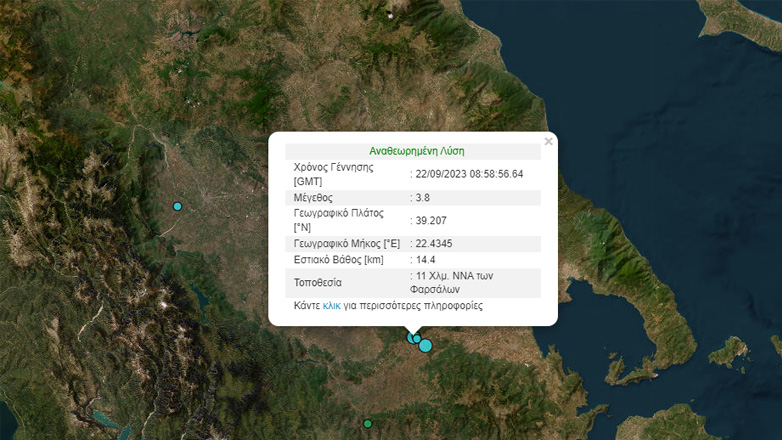Select the 'Τοποθεσία' label
Viewport: 782px width, 440px height.
pyautogui.click(x=318, y=282)
